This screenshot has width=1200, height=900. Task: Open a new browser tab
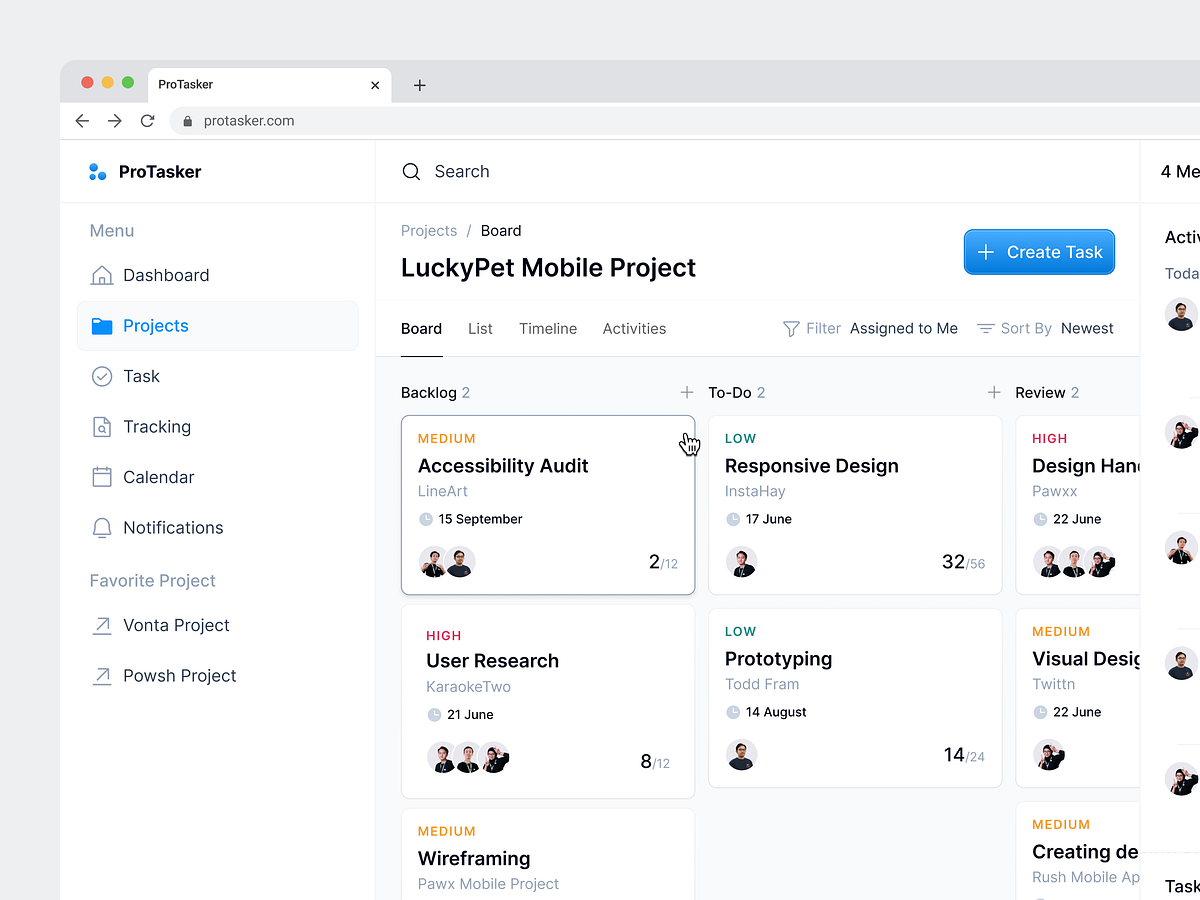[x=419, y=85]
